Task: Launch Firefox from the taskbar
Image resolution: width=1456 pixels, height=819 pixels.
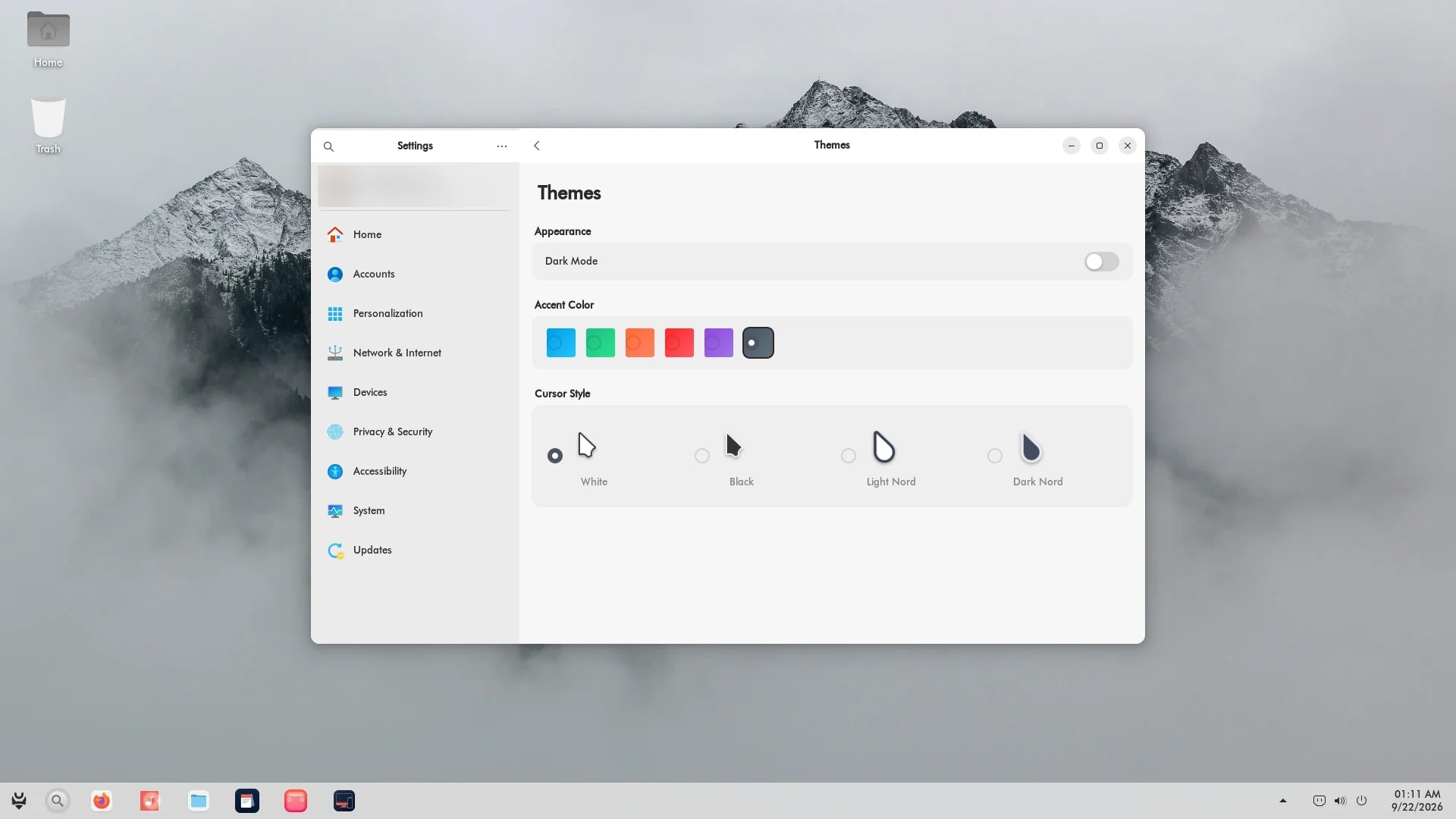Action: [101, 801]
